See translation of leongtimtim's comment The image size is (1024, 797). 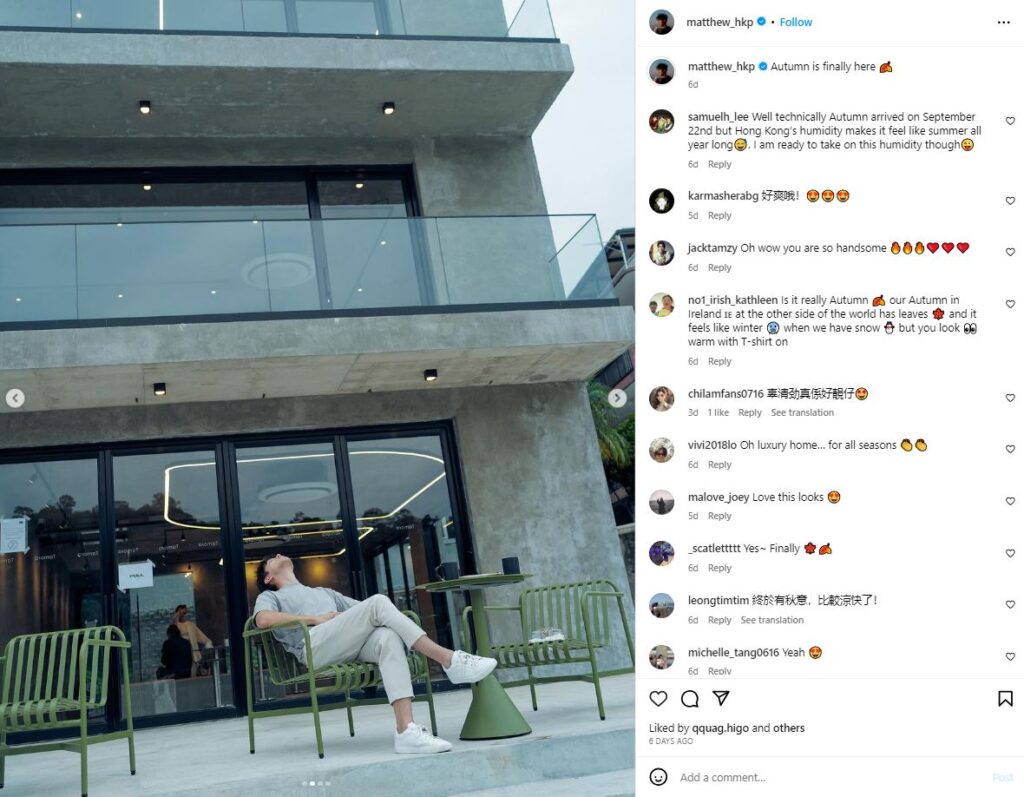pos(772,620)
